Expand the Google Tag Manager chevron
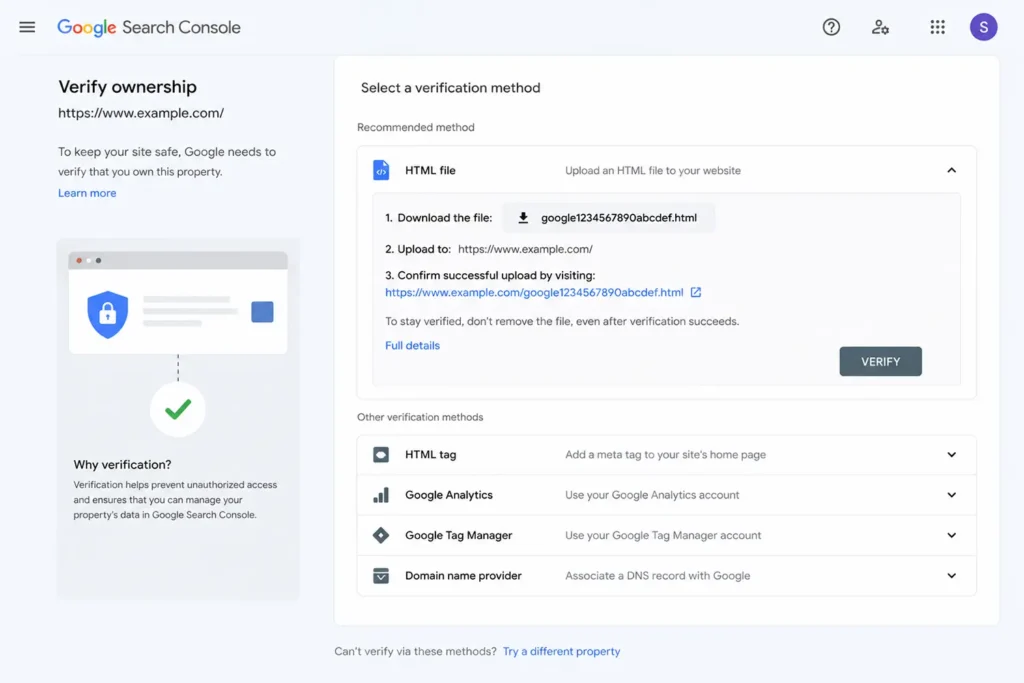1024x683 pixels. [952, 535]
